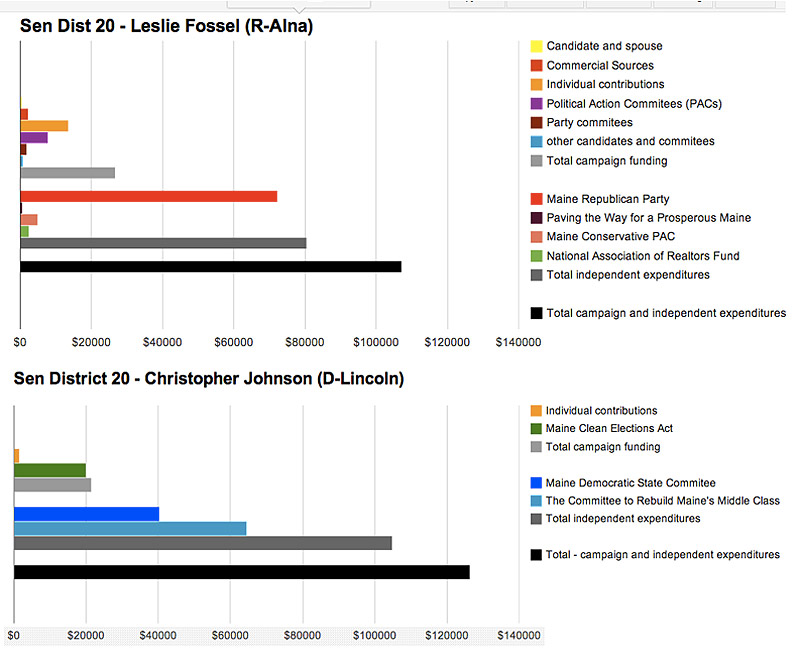Click the Paving the Way legend swatch

coord(536,218)
